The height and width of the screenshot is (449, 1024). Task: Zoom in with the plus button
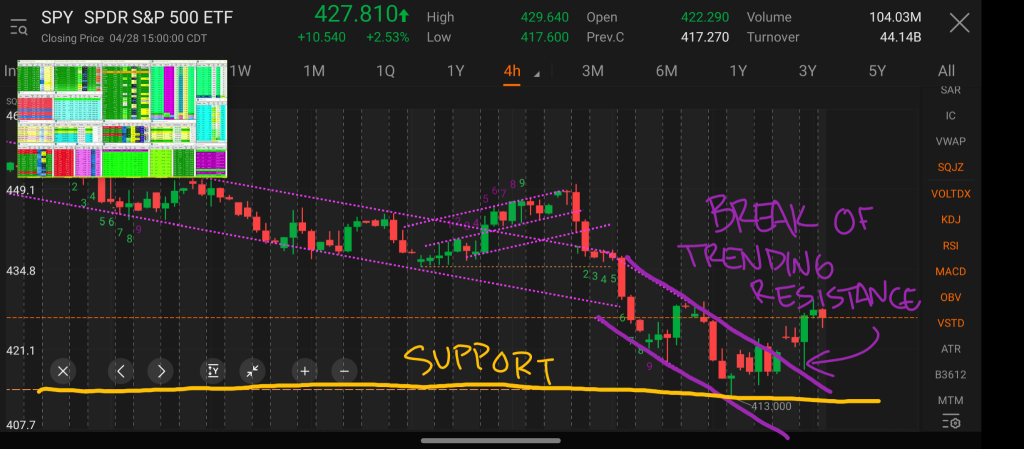(303, 371)
